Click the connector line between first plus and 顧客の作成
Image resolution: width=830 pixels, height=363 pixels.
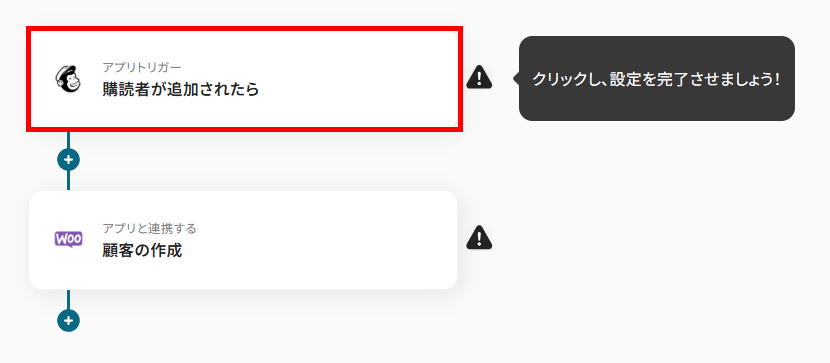[x=68, y=181]
